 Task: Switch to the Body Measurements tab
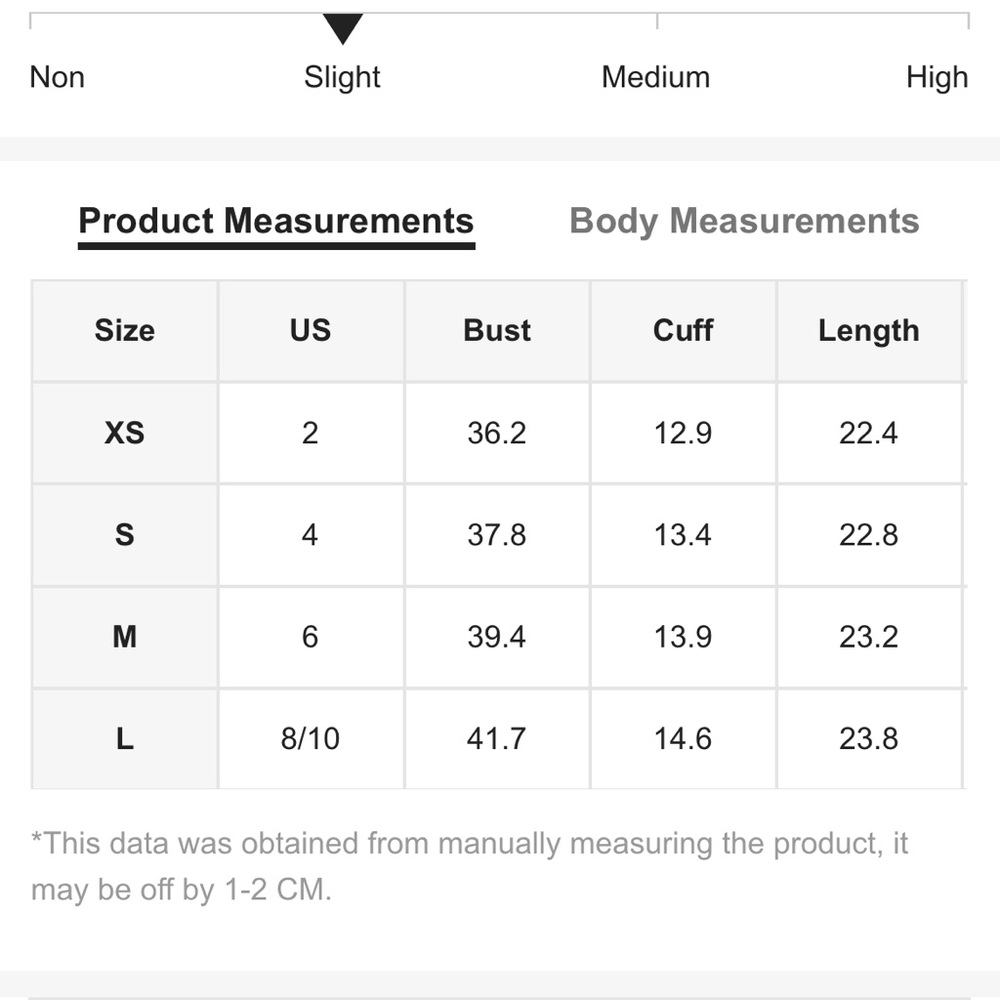point(744,221)
